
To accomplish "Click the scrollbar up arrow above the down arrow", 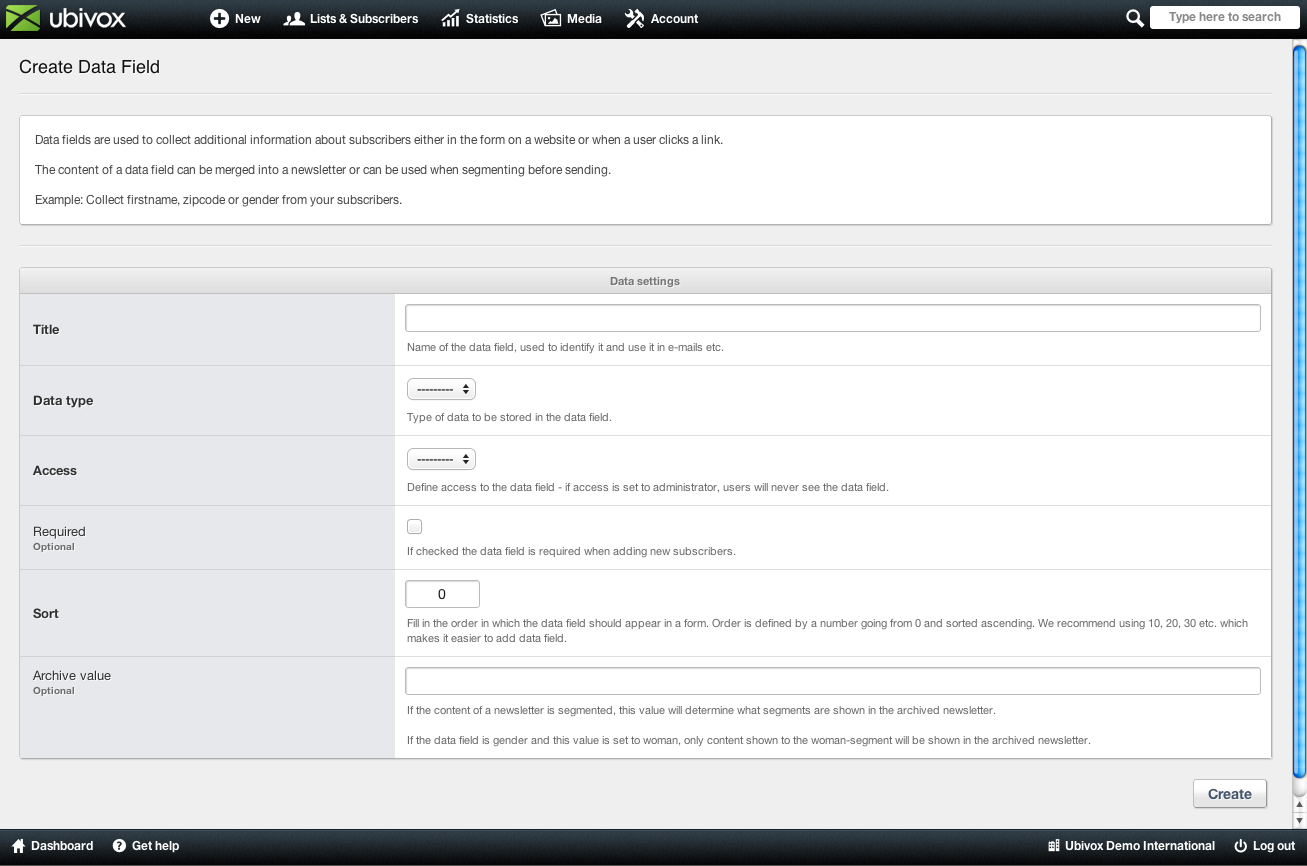I will click(x=1299, y=804).
